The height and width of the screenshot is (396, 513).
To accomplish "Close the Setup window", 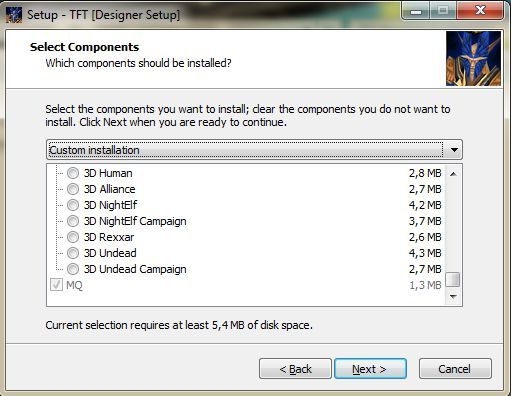I will point(480,11).
